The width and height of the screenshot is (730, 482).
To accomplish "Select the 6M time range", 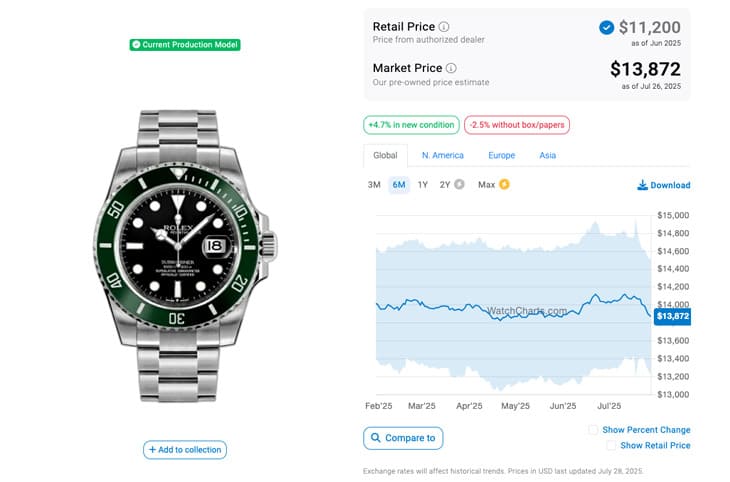I will (x=399, y=185).
